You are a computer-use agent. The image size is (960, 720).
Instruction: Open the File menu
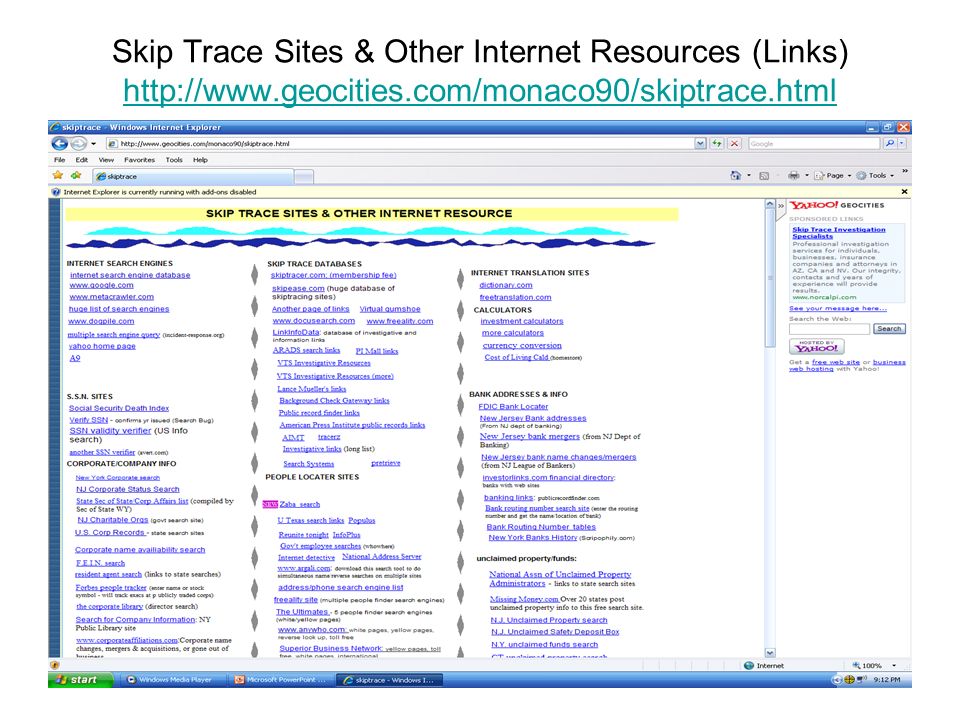click(59, 160)
